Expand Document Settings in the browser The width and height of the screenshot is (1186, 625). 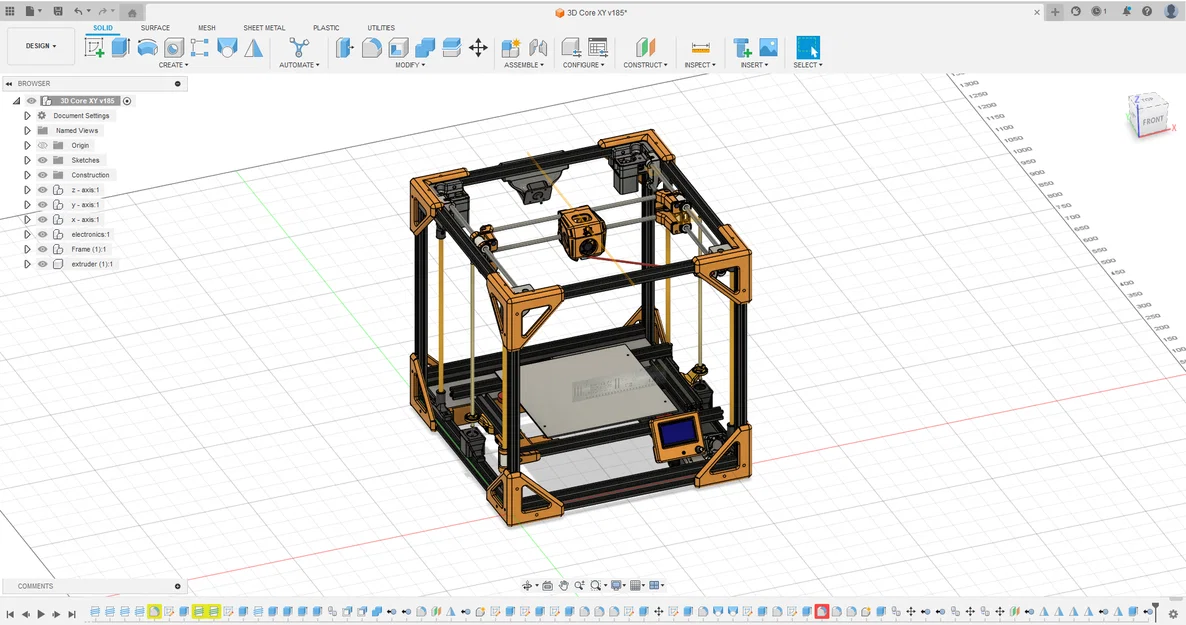(x=25, y=115)
